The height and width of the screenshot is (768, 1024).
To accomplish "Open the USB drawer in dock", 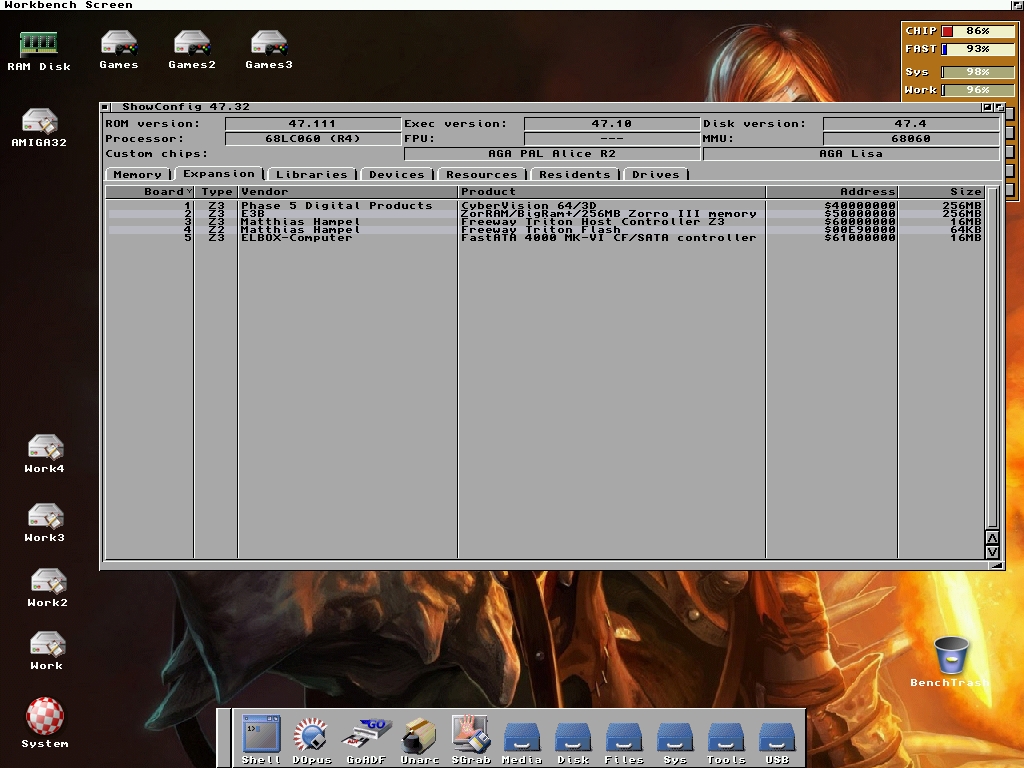I will point(776,743).
